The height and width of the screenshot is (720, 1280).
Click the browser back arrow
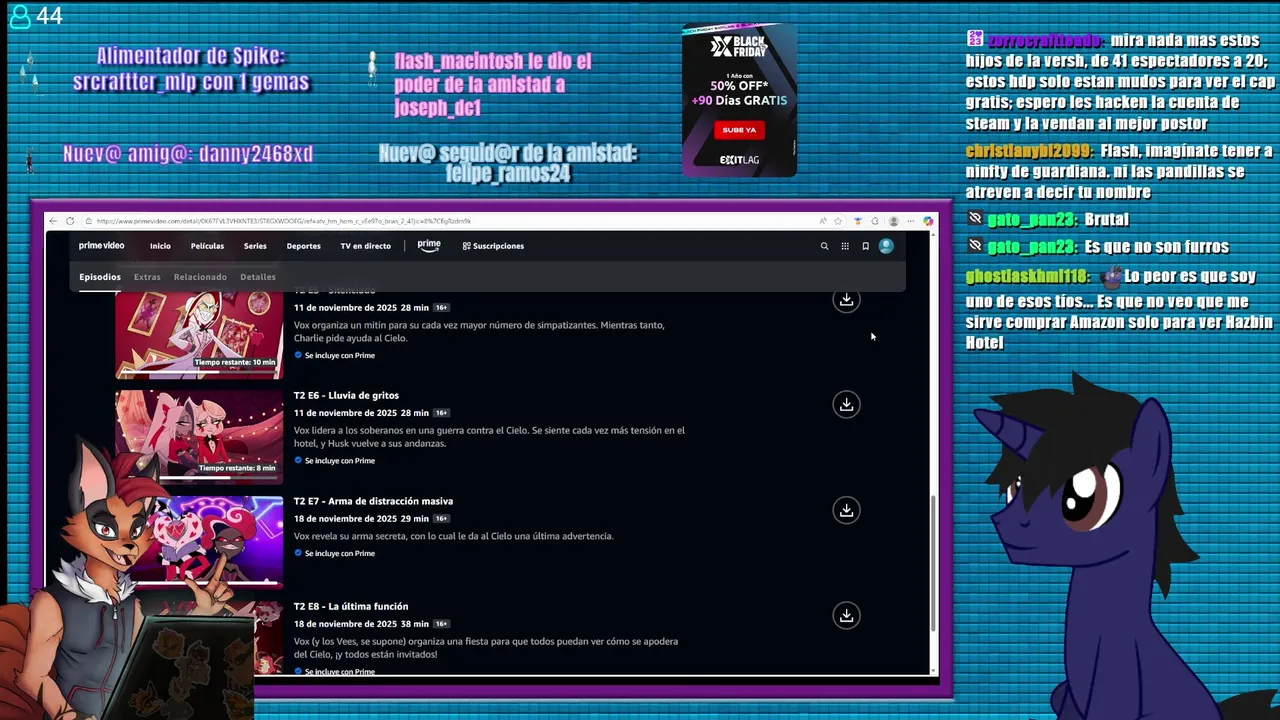pos(54,221)
